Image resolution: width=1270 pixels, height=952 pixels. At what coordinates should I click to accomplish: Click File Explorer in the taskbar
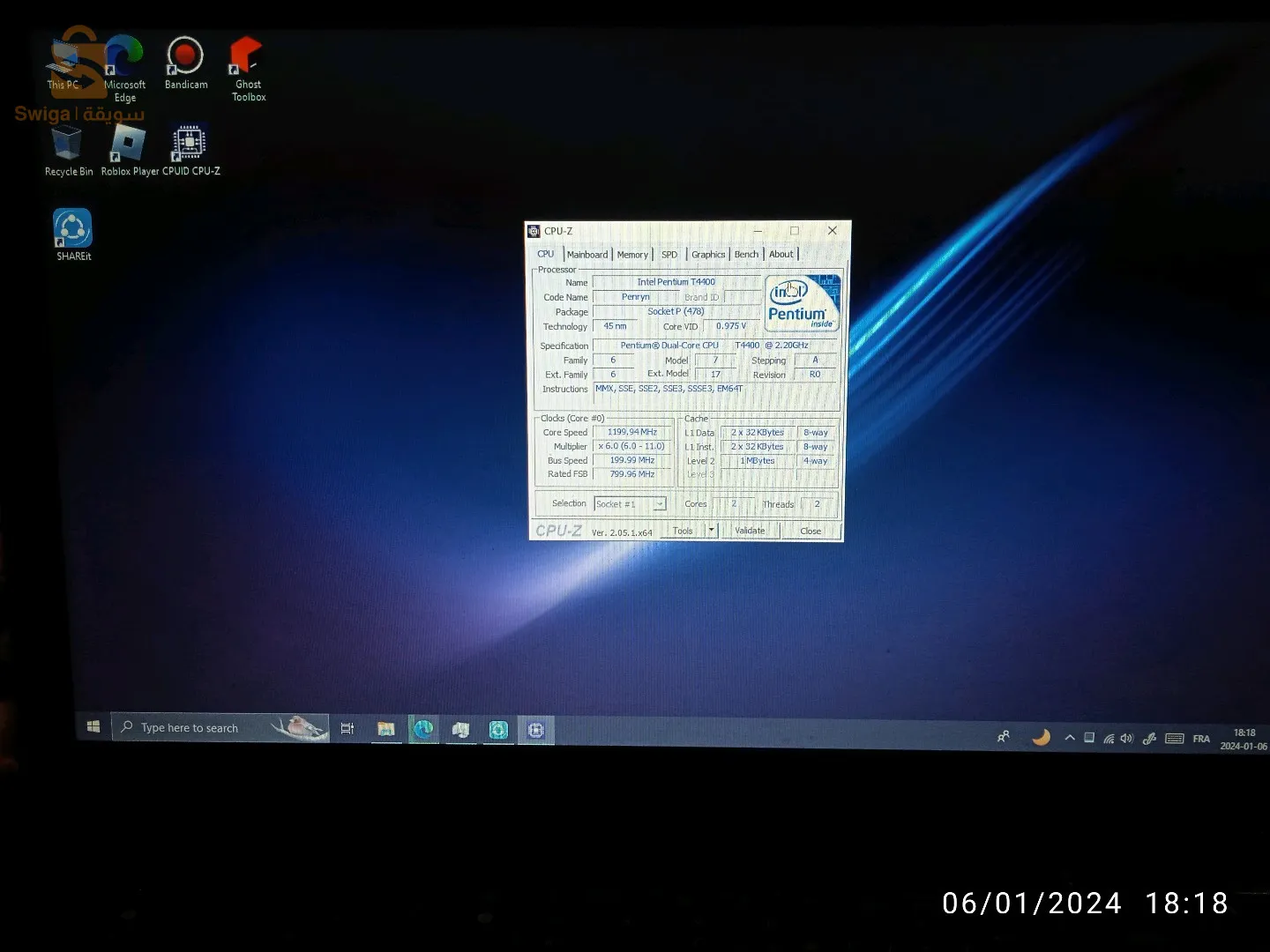point(385,729)
